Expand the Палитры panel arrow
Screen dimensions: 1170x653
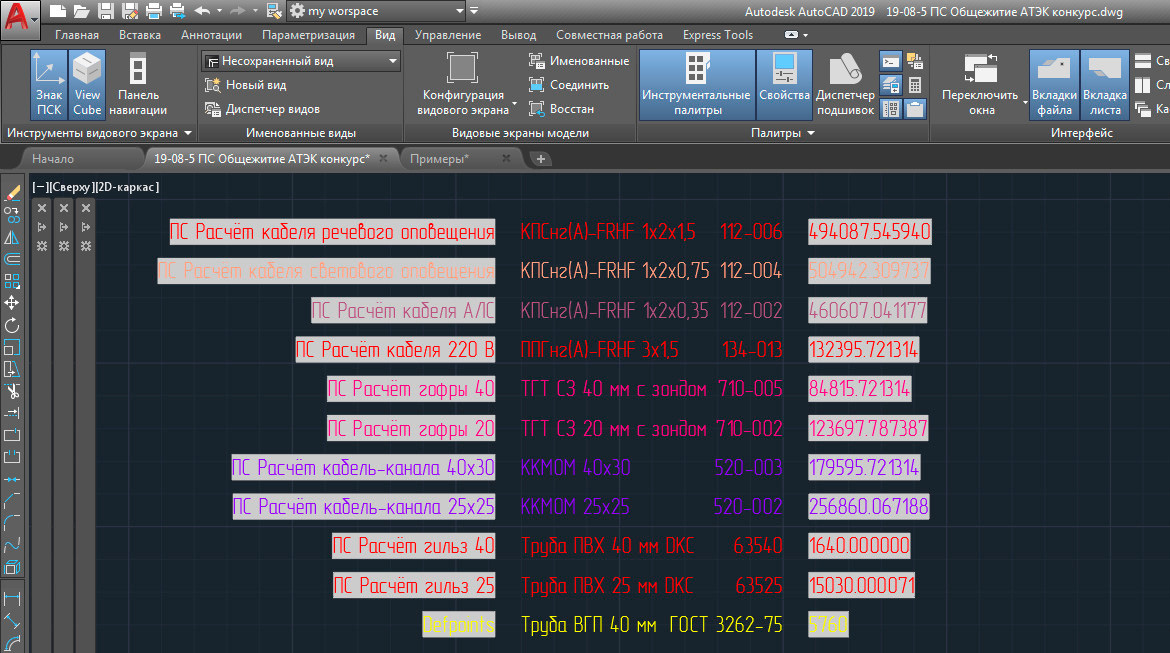point(811,133)
